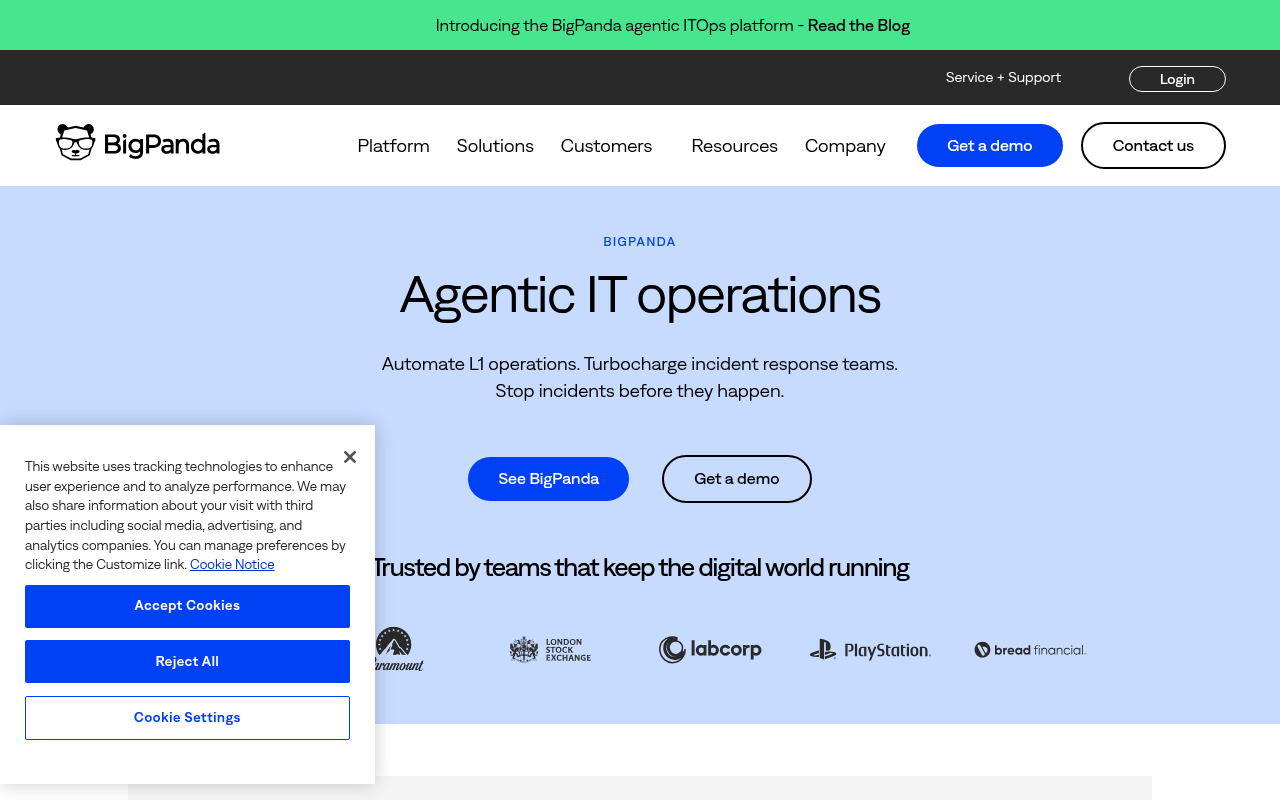
Task: Dismiss the cookie banner with the X icon
Action: [x=349, y=456]
